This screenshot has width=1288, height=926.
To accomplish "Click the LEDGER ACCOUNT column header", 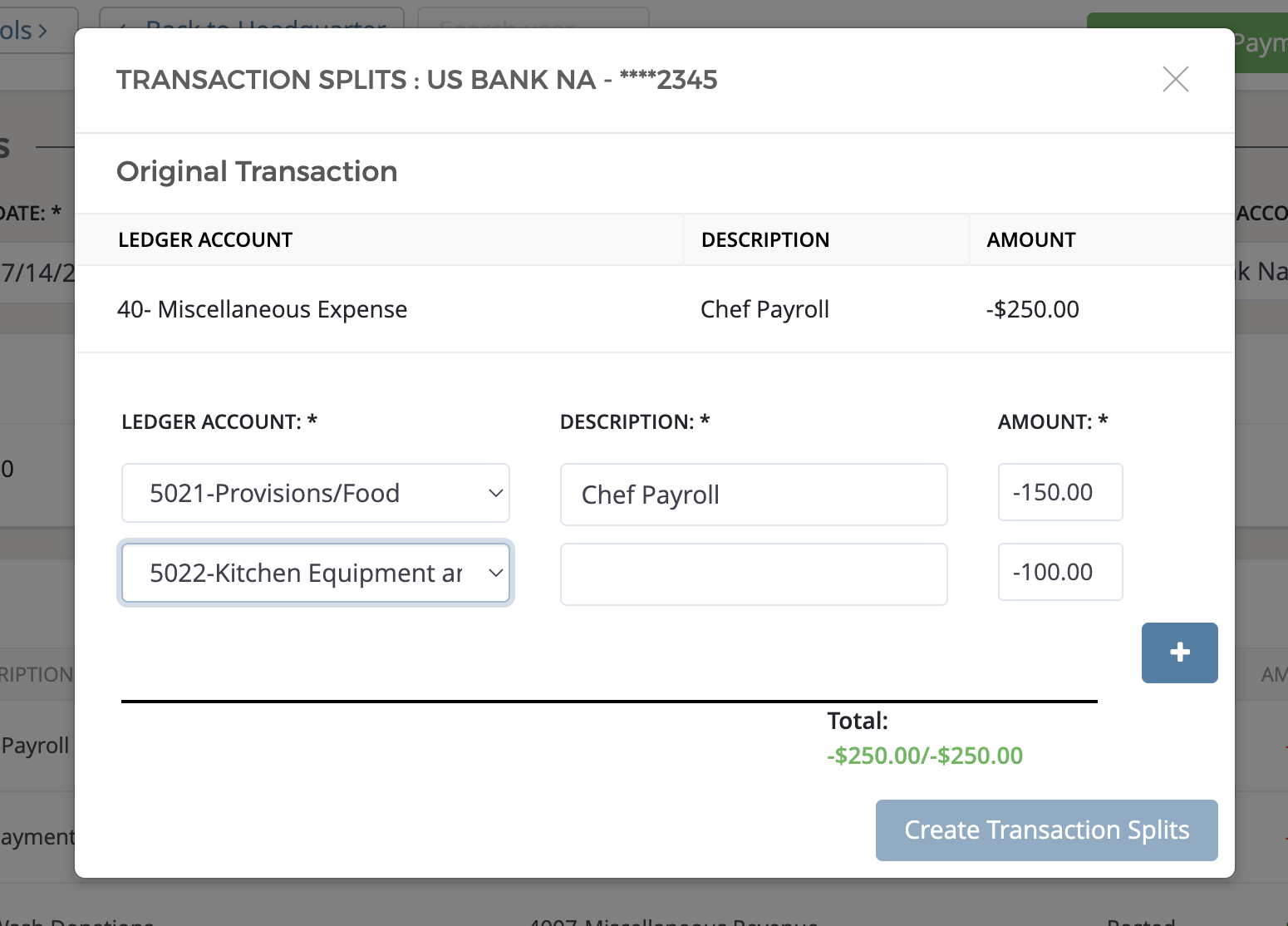I will [205, 240].
